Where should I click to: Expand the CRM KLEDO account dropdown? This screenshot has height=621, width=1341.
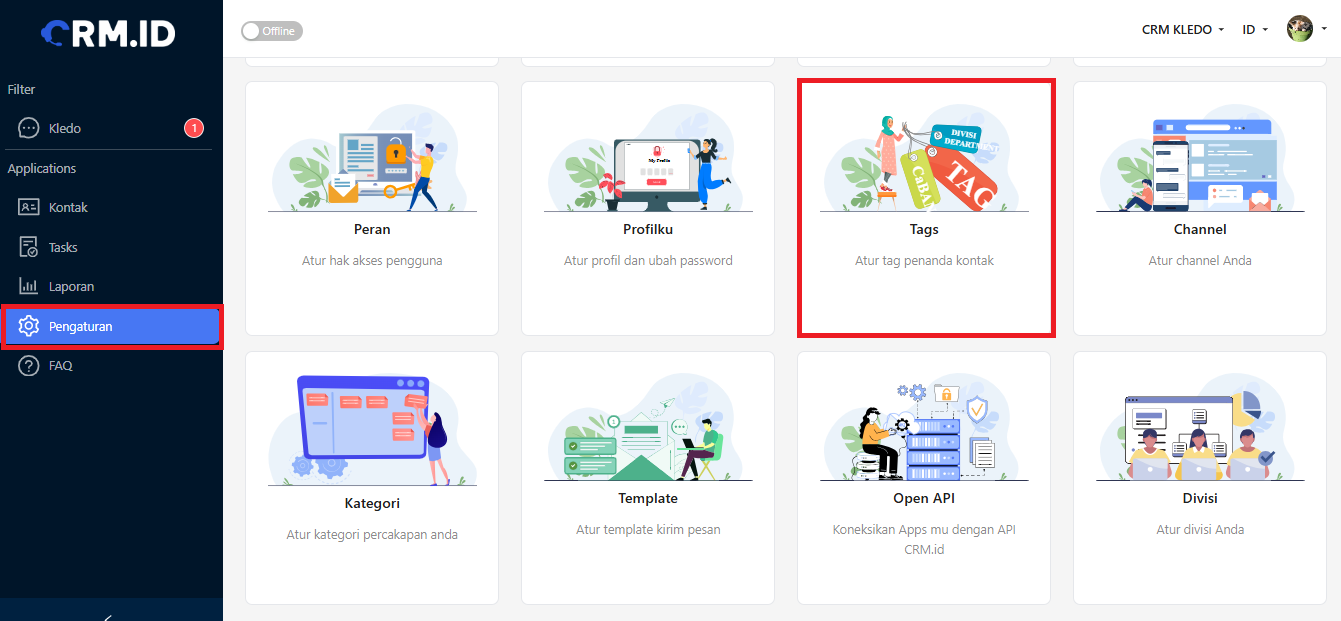(x=1183, y=30)
